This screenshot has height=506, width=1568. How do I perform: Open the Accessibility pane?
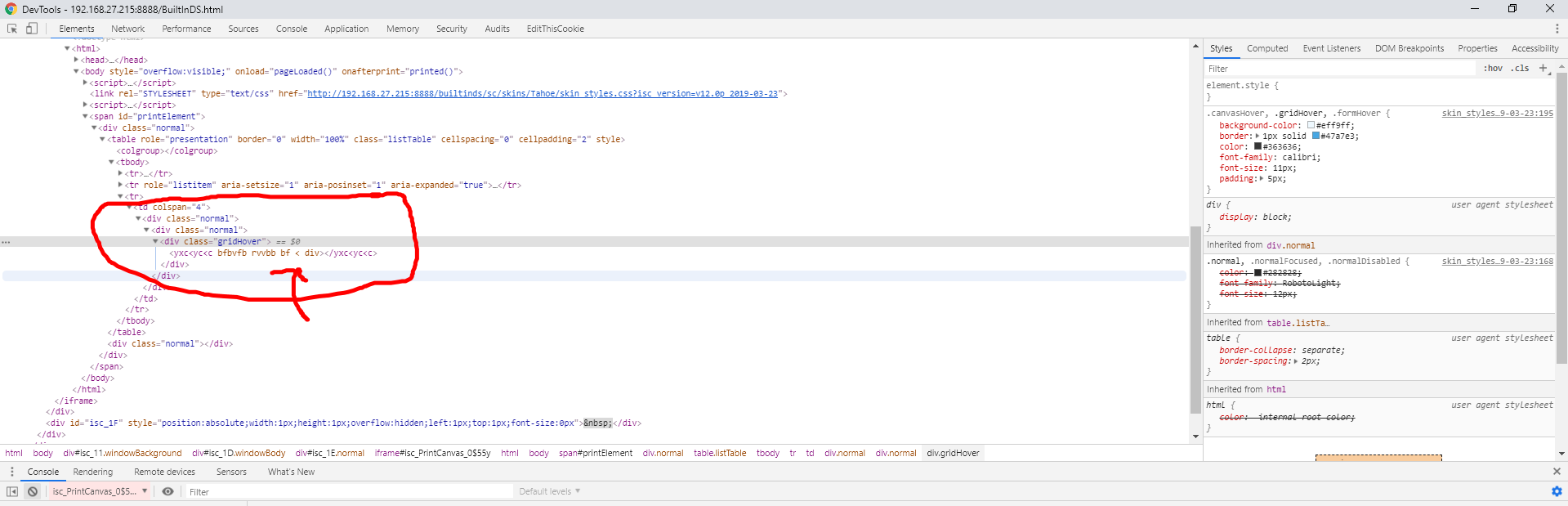tap(1535, 48)
